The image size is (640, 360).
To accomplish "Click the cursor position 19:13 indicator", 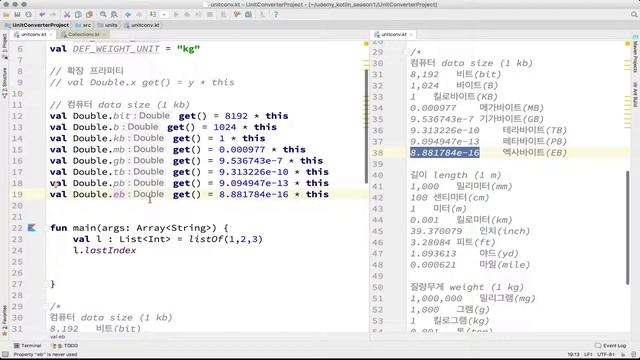I will pos(573,354).
